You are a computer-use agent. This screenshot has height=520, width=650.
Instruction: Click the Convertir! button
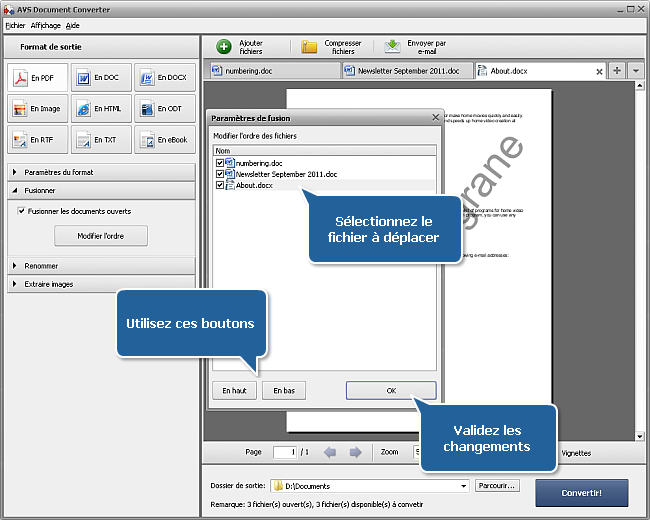[x=581, y=493]
